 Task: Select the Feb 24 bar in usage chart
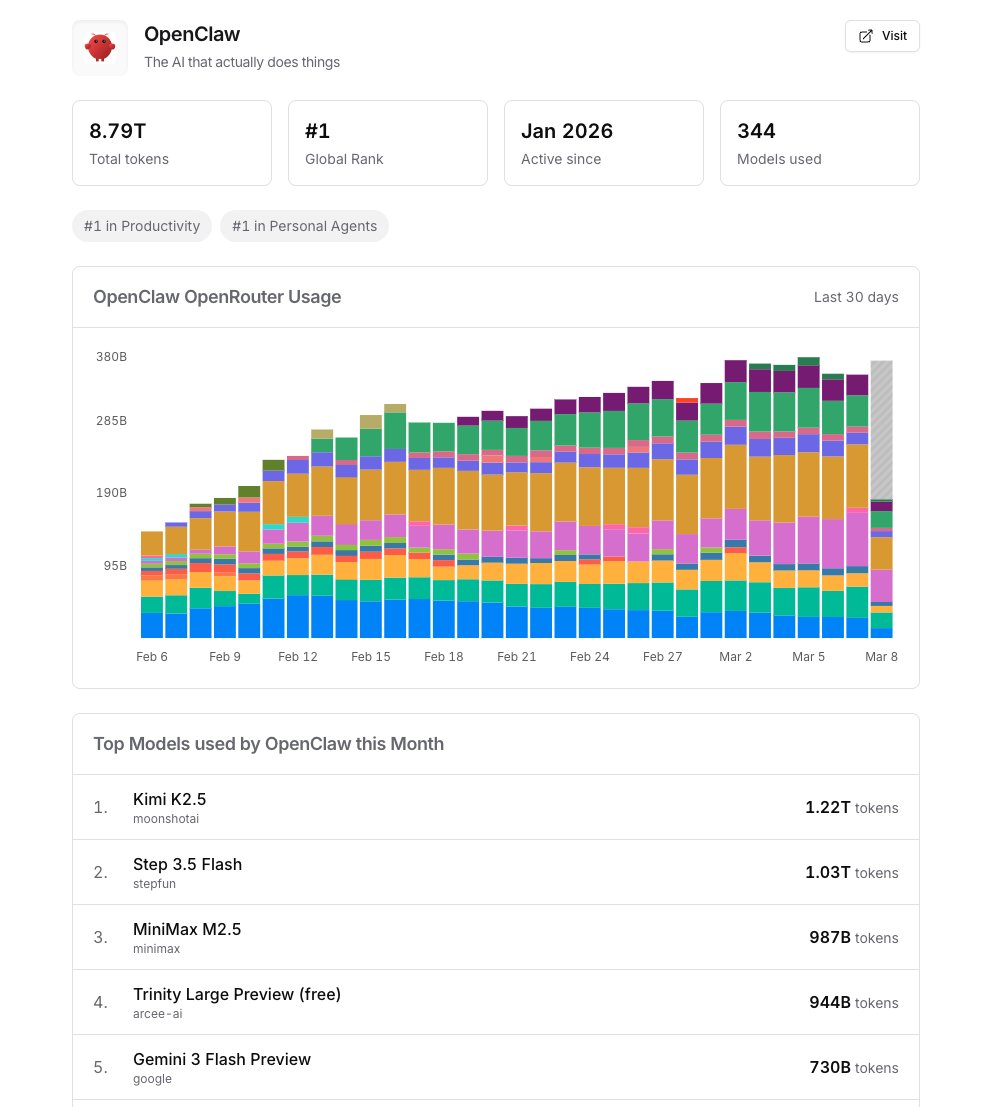(590, 517)
